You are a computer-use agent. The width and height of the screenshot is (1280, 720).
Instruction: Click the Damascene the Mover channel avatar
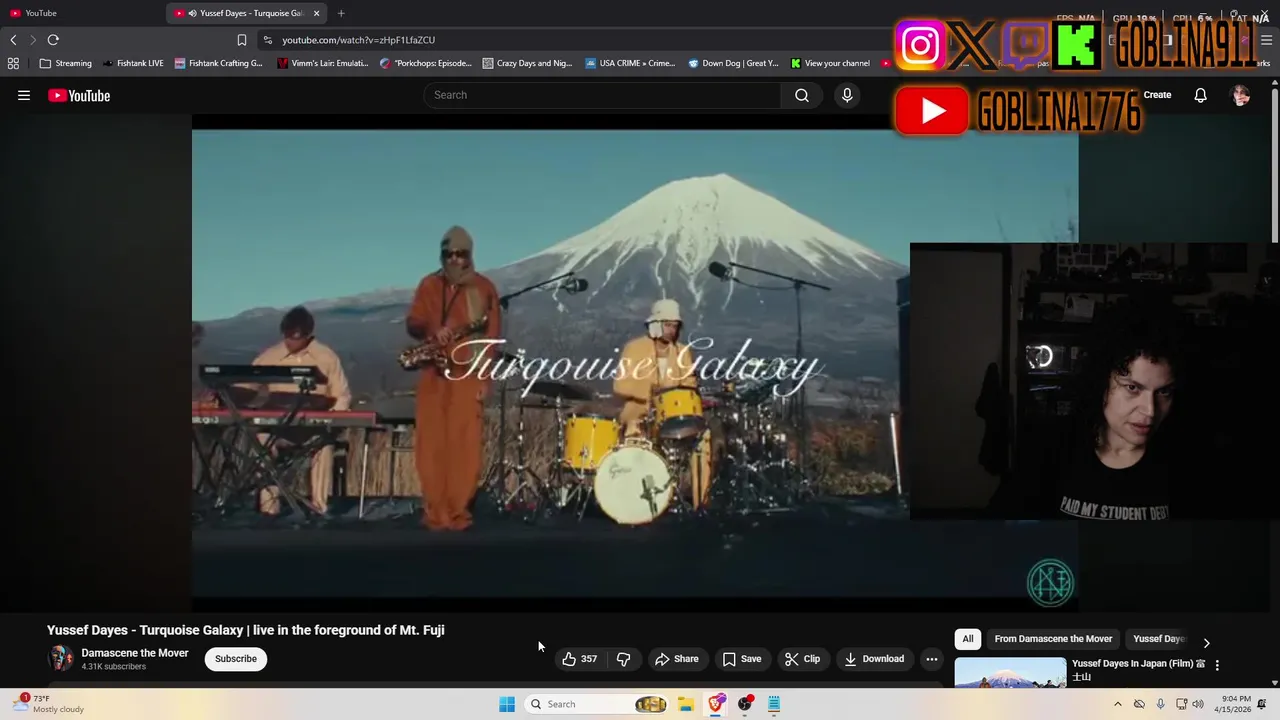tap(61, 658)
